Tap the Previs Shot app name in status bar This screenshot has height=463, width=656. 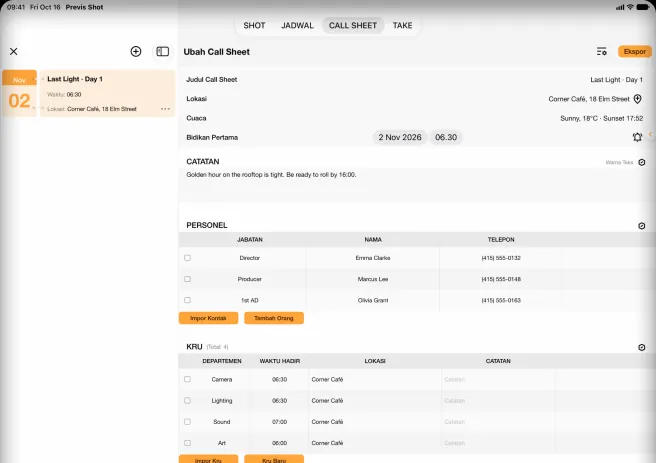85,7
